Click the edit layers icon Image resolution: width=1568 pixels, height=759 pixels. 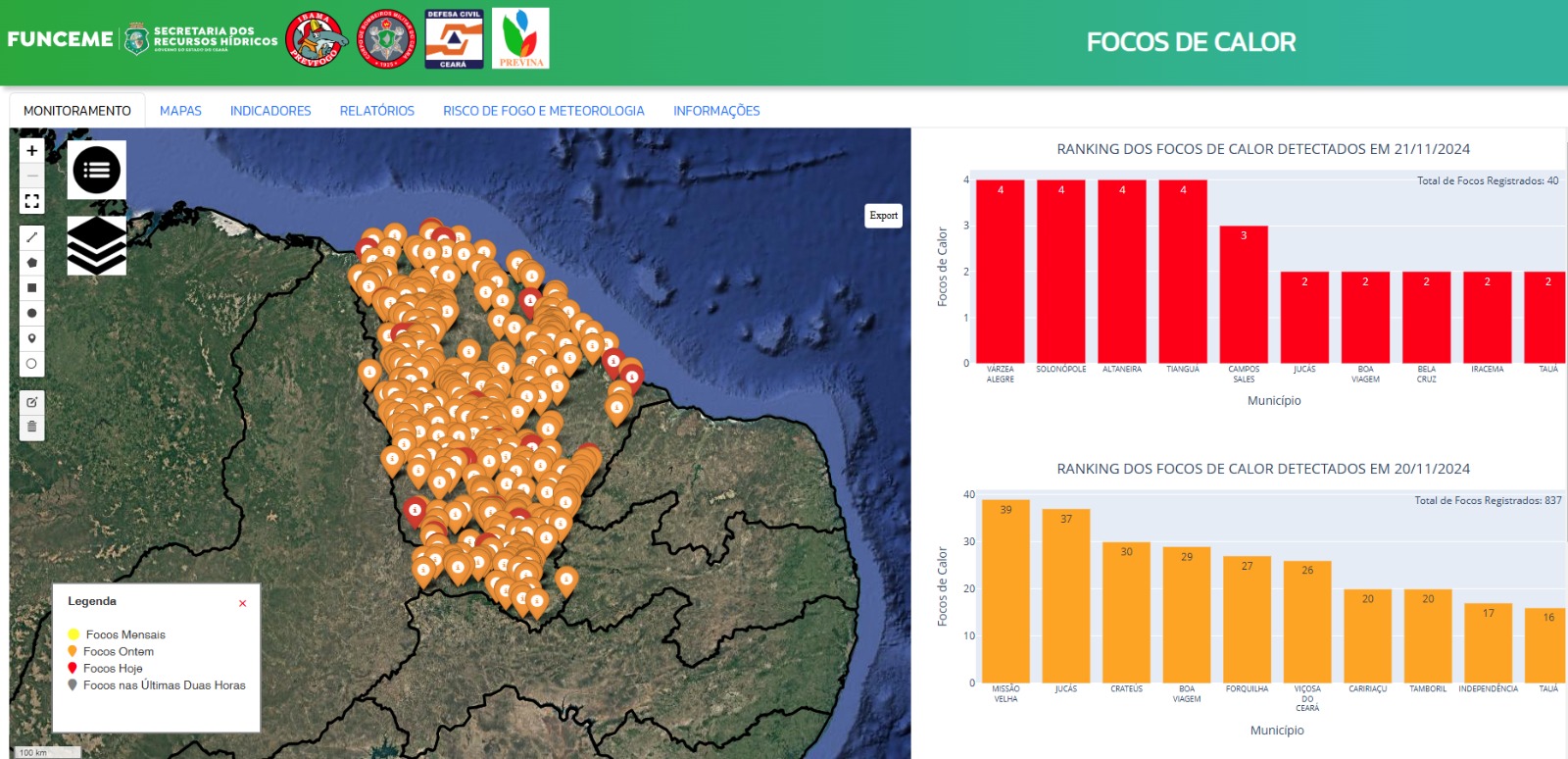(32, 402)
